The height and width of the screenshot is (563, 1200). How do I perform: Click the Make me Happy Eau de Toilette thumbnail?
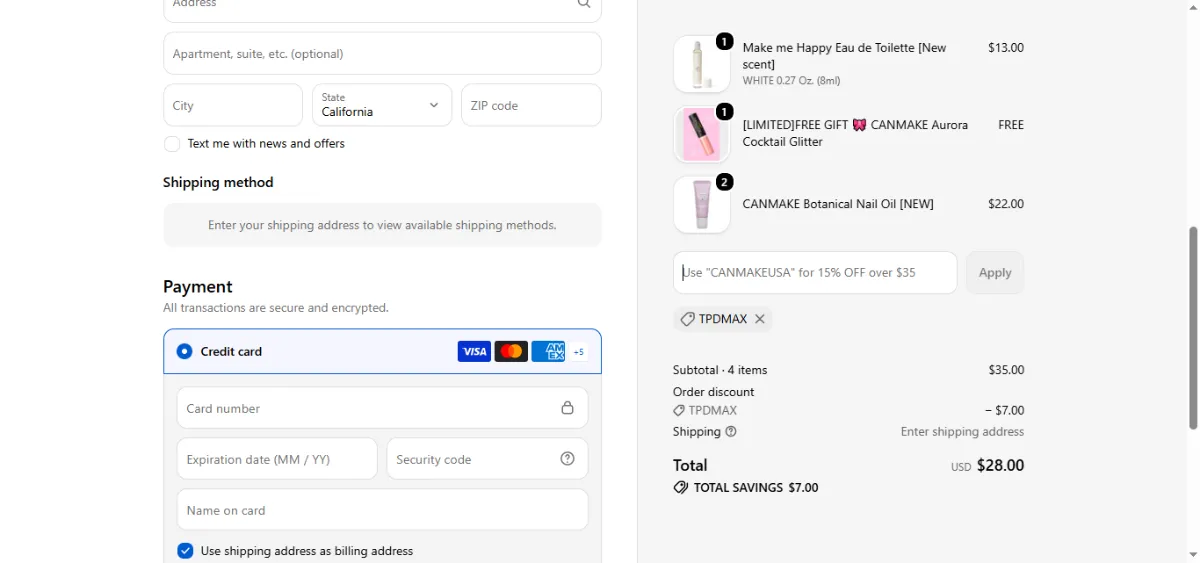click(x=702, y=64)
